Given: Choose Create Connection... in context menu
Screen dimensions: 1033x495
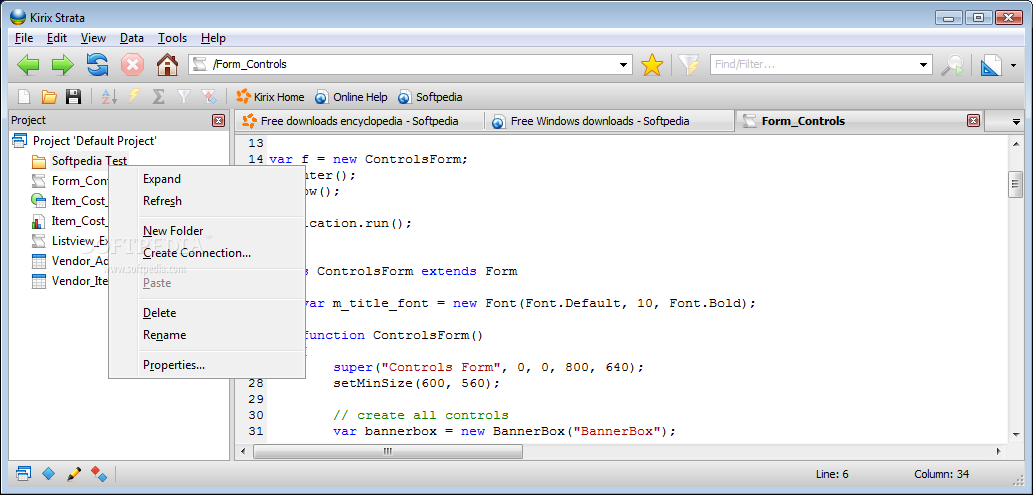Looking at the screenshot, I should click(206, 252).
